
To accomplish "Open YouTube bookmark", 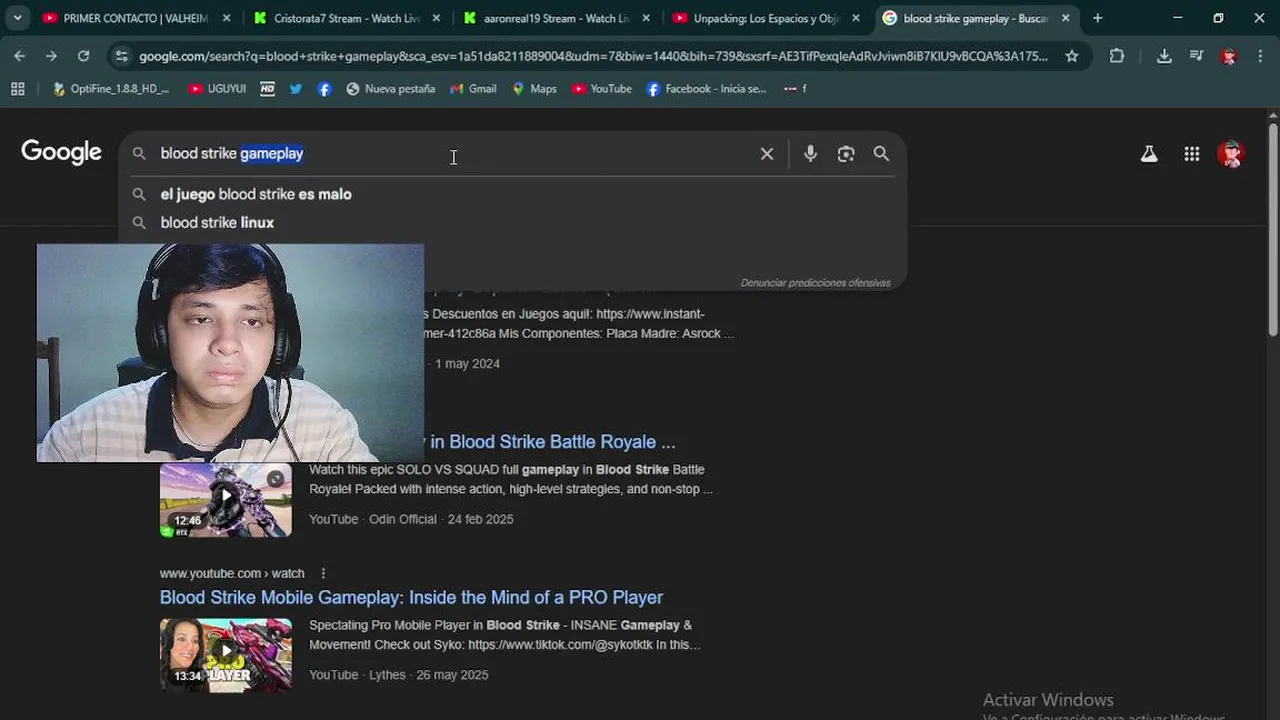I will [602, 89].
